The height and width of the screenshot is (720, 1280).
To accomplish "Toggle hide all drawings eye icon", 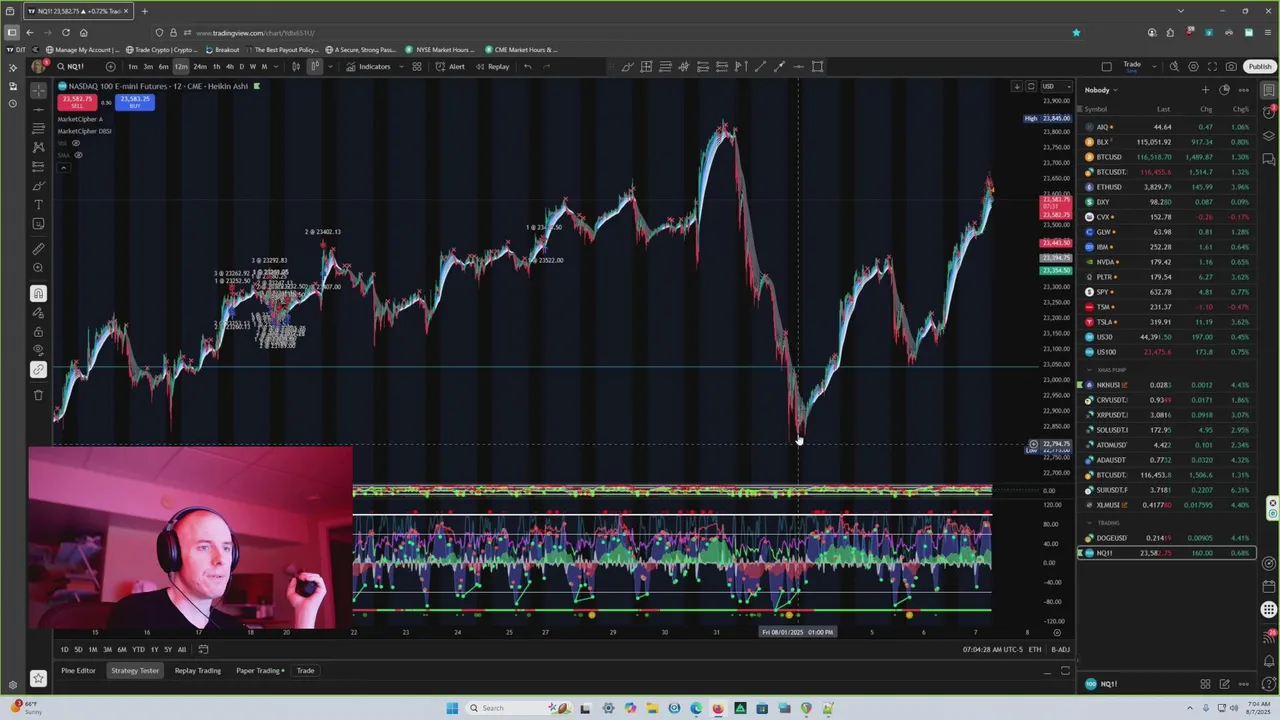I will click(38, 351).
